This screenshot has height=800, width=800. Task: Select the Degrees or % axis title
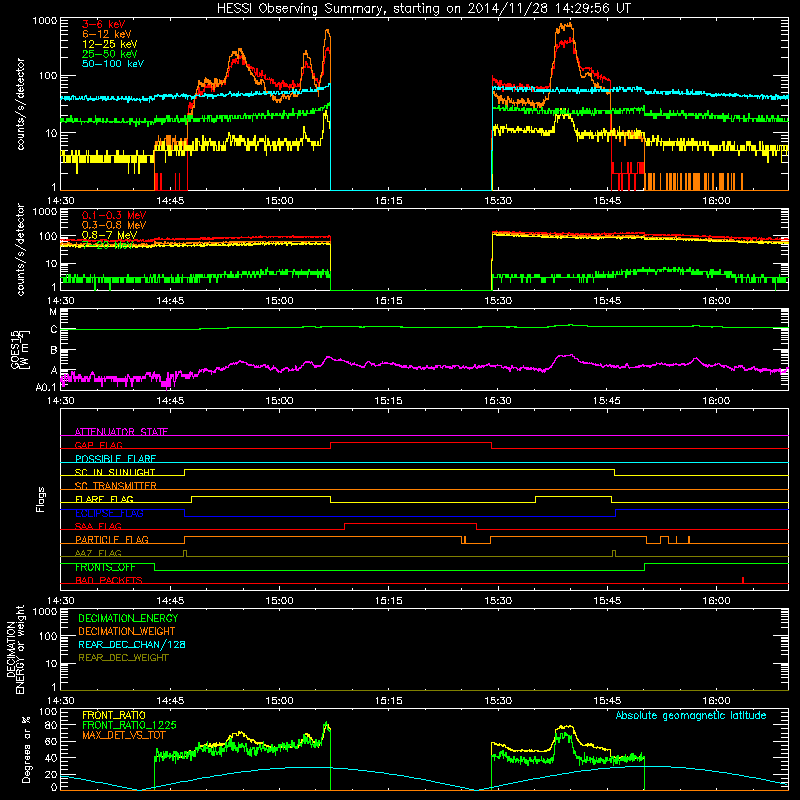pyautogui.click(x=26, y=750)
